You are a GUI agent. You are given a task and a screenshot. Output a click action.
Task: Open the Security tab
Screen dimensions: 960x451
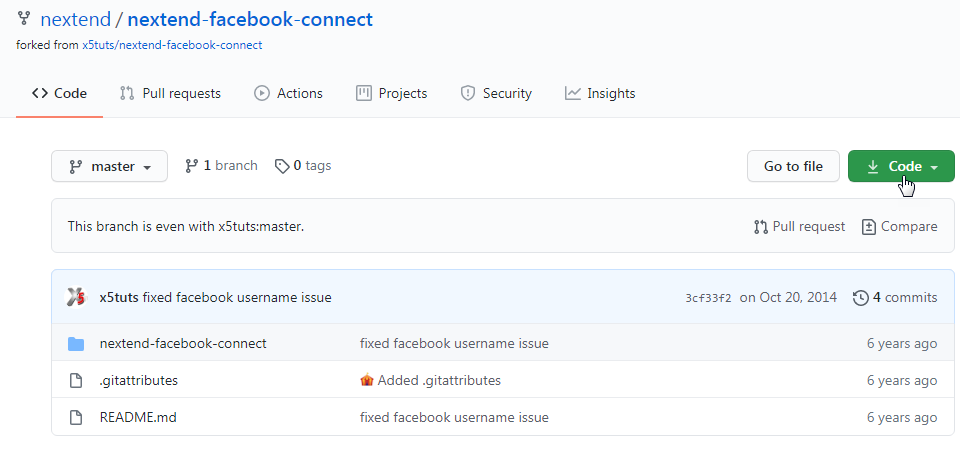coord(496,93)
